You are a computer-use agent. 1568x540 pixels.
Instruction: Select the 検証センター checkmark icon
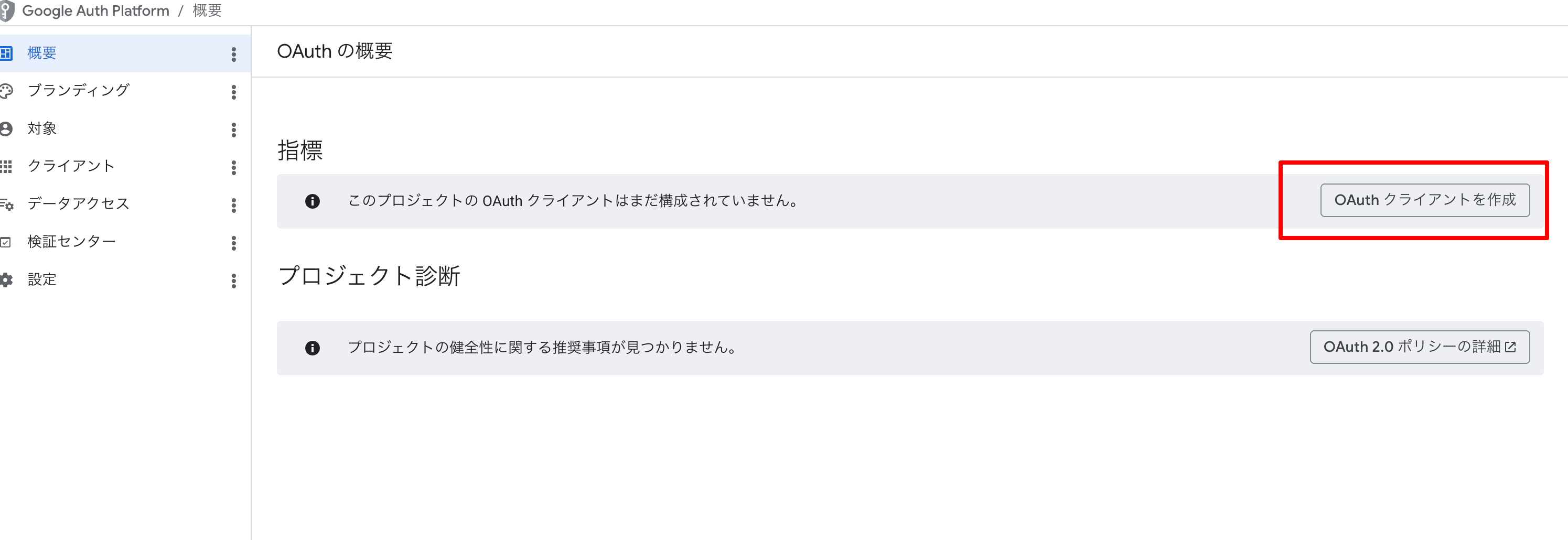click(x=7, y=242)
